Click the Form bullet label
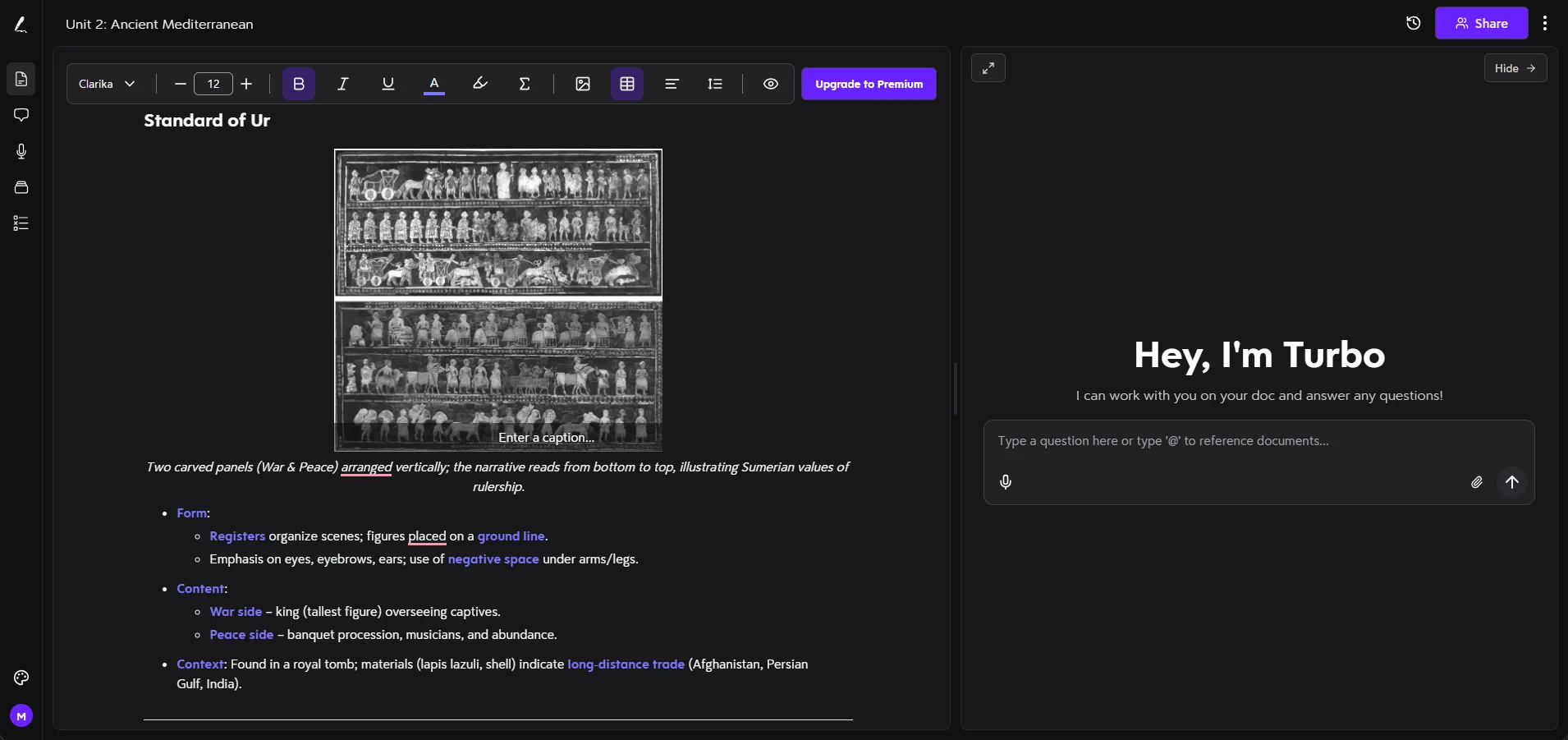The width and height of the screenshot is (1568, 740). coord(192,513)
